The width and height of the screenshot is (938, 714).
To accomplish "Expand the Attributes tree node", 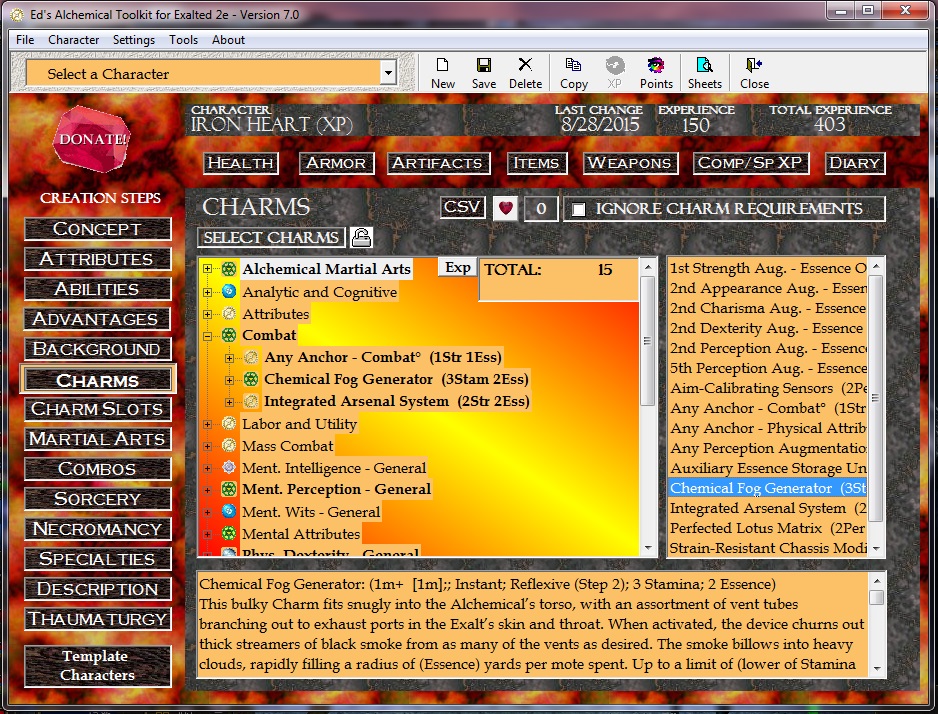I will point(208,314).
